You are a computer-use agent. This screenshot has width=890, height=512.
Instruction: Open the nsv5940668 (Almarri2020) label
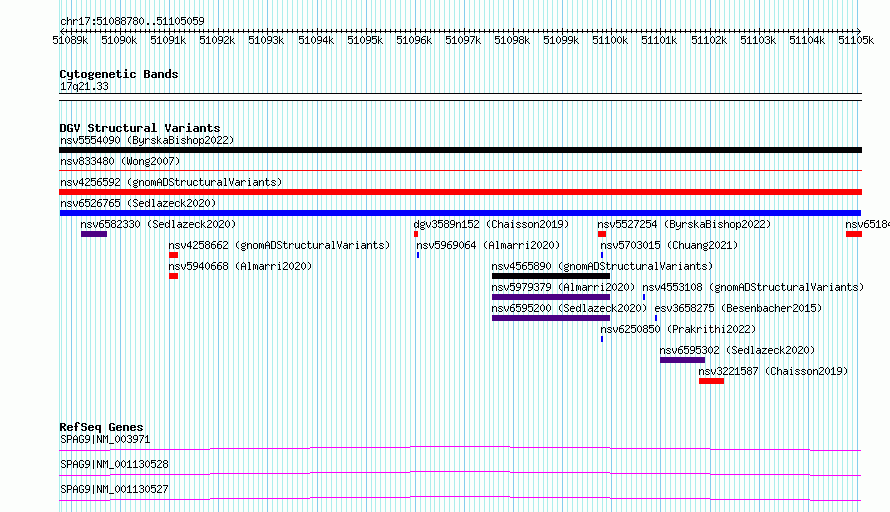click(x=240, y=266)
